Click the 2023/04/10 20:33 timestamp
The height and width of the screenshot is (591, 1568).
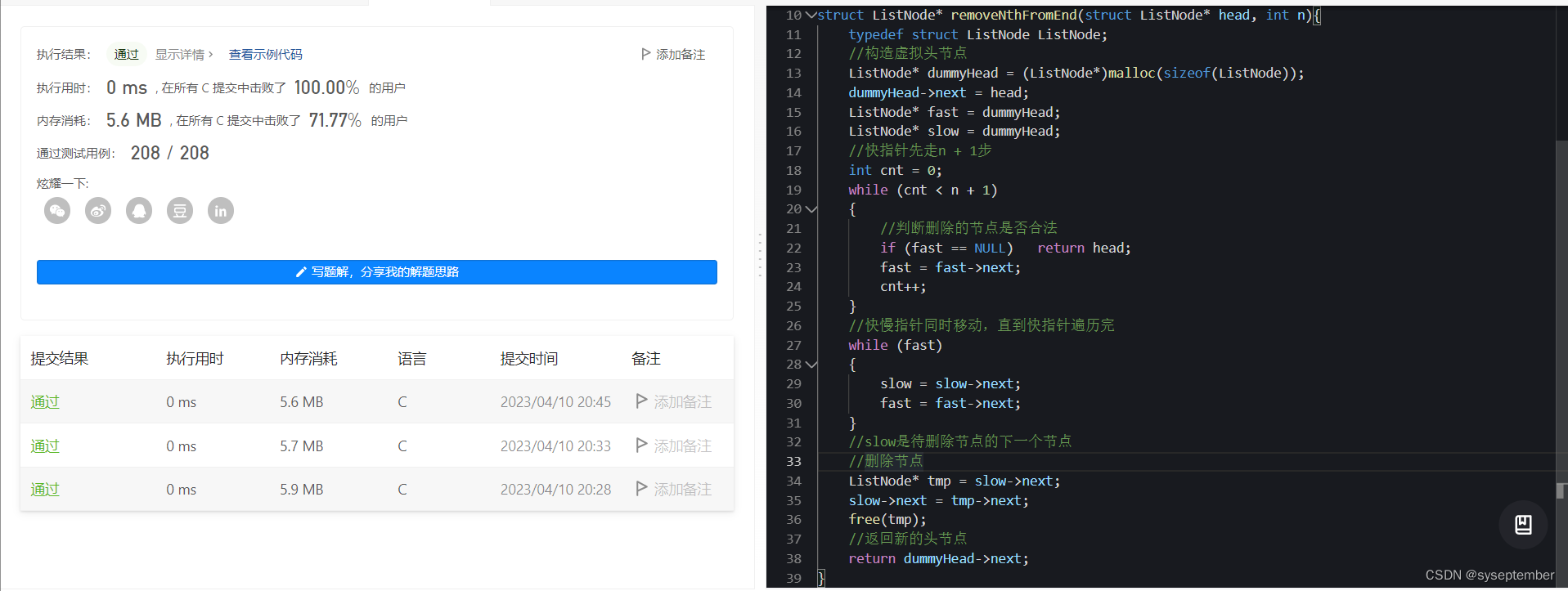click(555, 445)
